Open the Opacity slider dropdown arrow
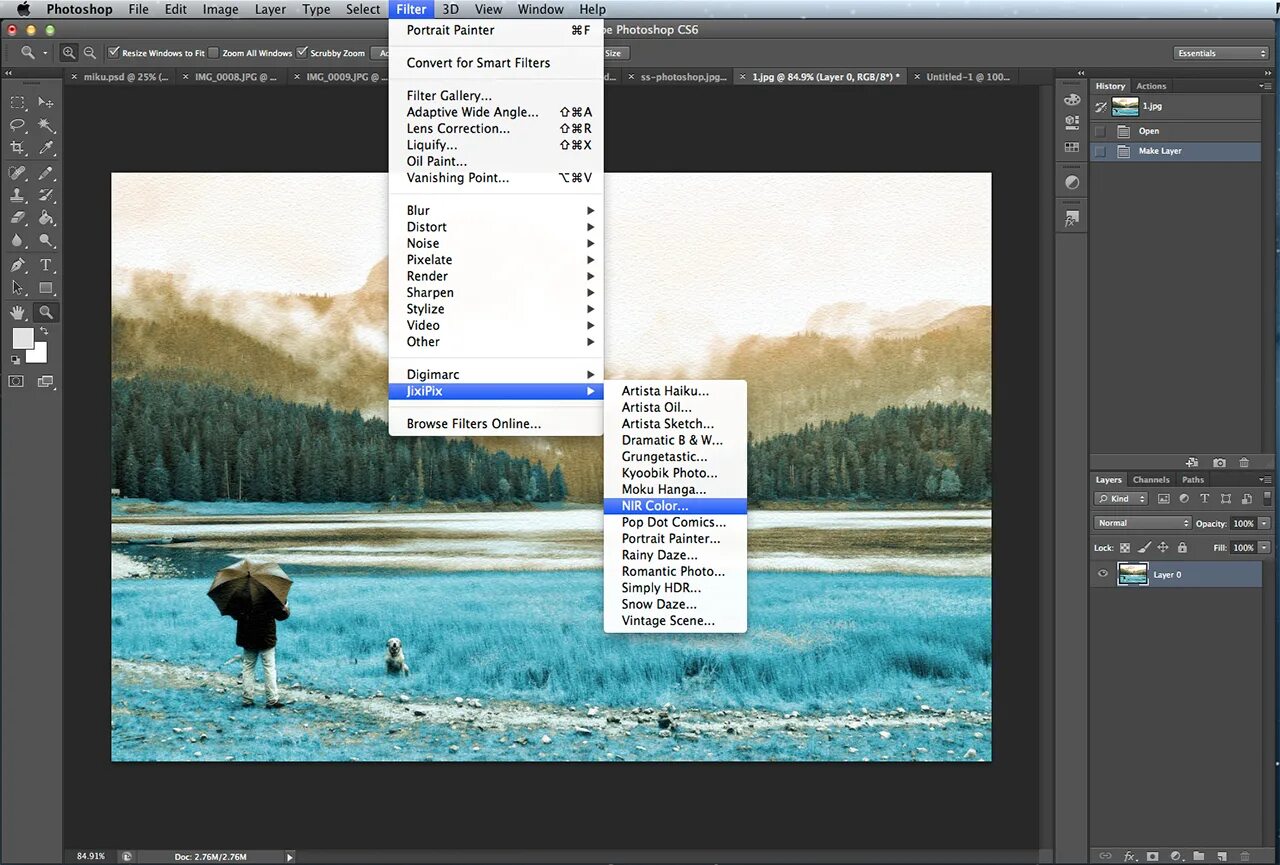 click(x=1264, y=523)
